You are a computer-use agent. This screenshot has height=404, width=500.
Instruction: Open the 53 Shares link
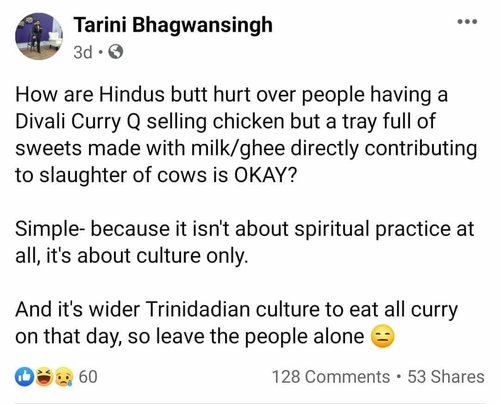(446, 377)
